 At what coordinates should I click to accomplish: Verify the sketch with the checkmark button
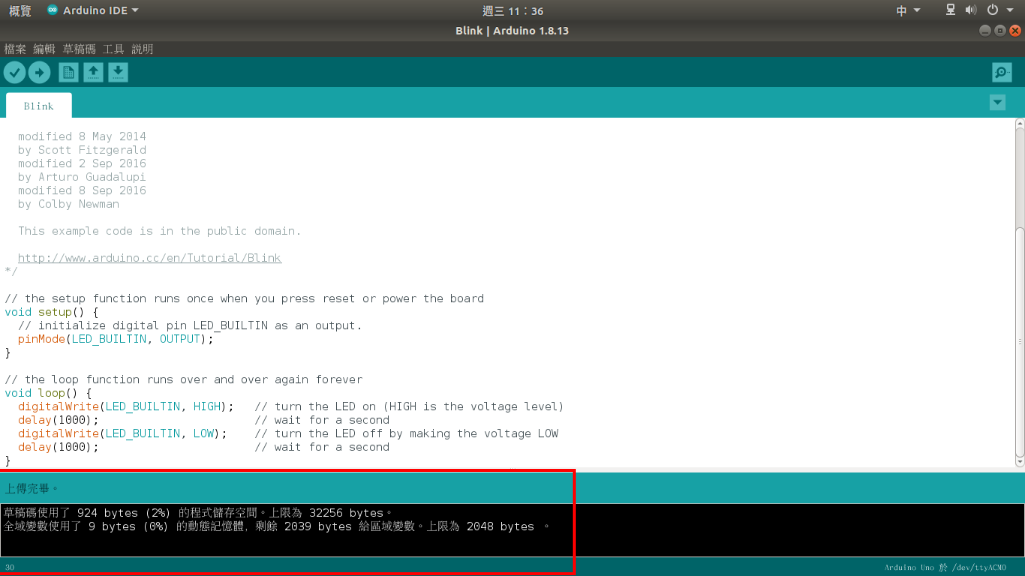(x=14, y=73)
